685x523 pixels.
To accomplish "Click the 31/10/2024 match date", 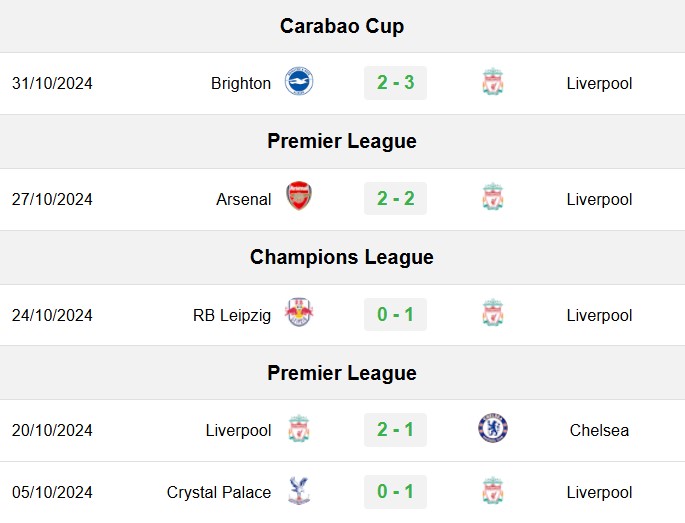I will point(52,83).
